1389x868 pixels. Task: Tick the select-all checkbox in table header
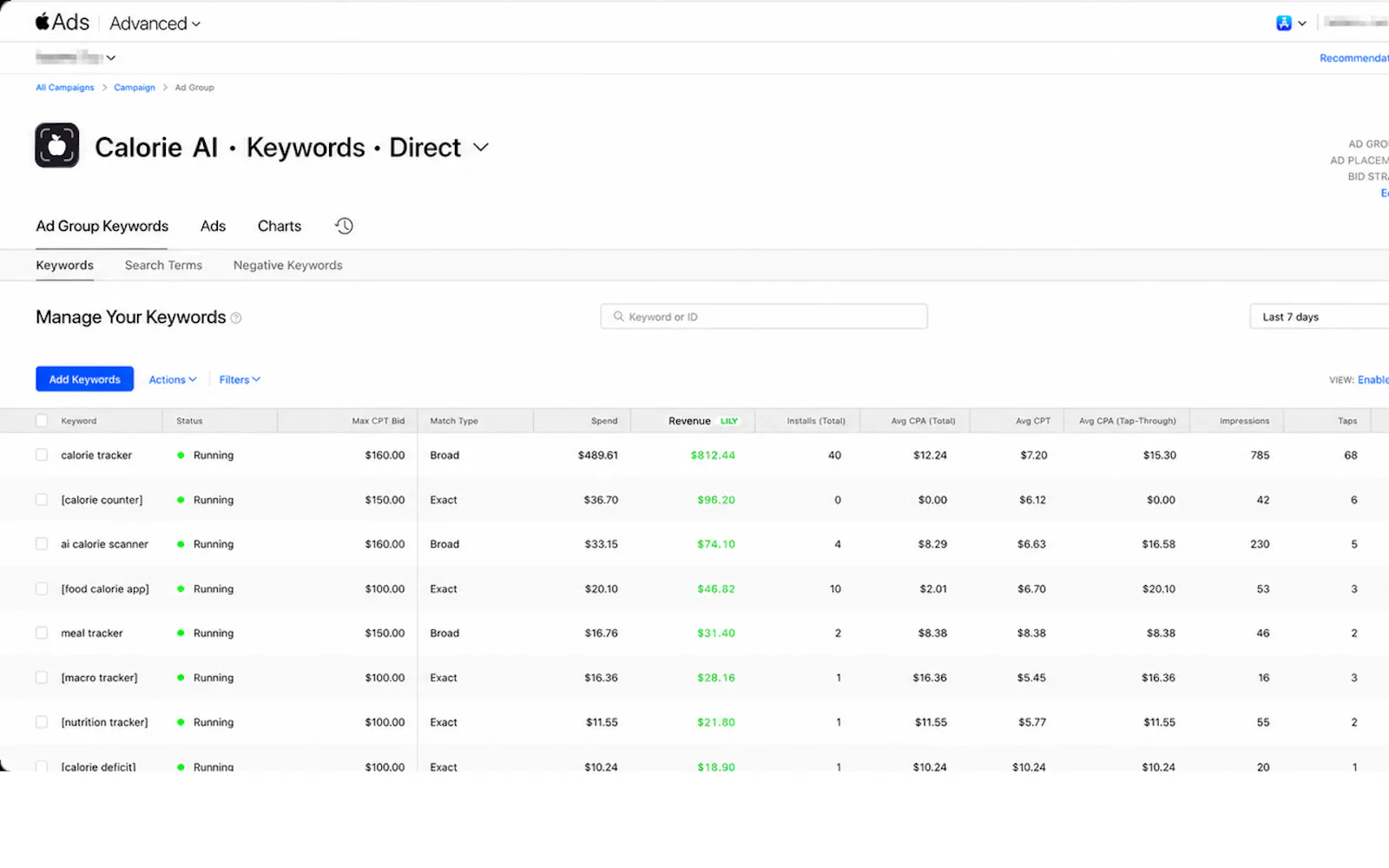click(42, 421)
